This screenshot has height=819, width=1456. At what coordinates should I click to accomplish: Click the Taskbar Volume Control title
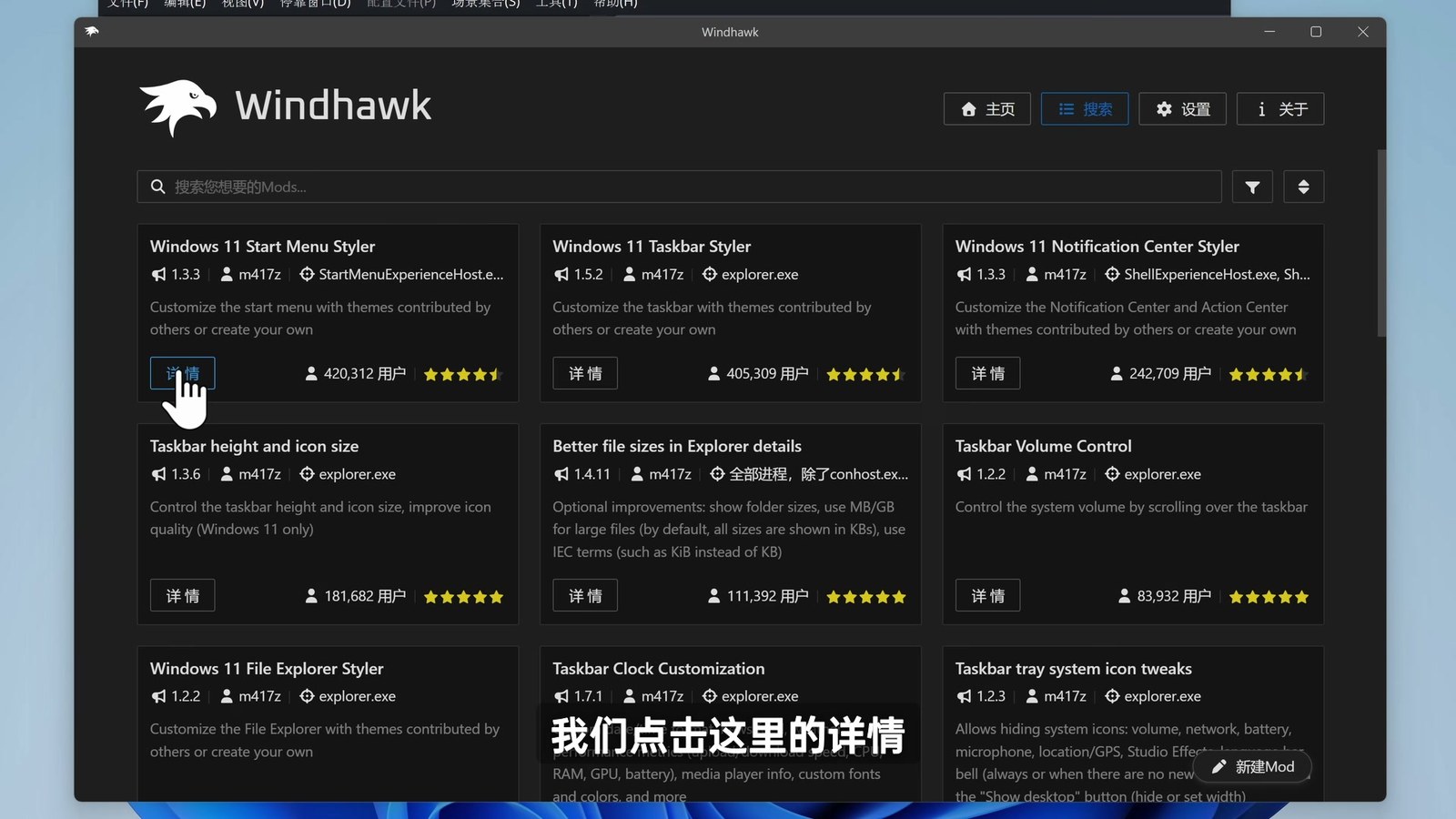(1044, 446)
